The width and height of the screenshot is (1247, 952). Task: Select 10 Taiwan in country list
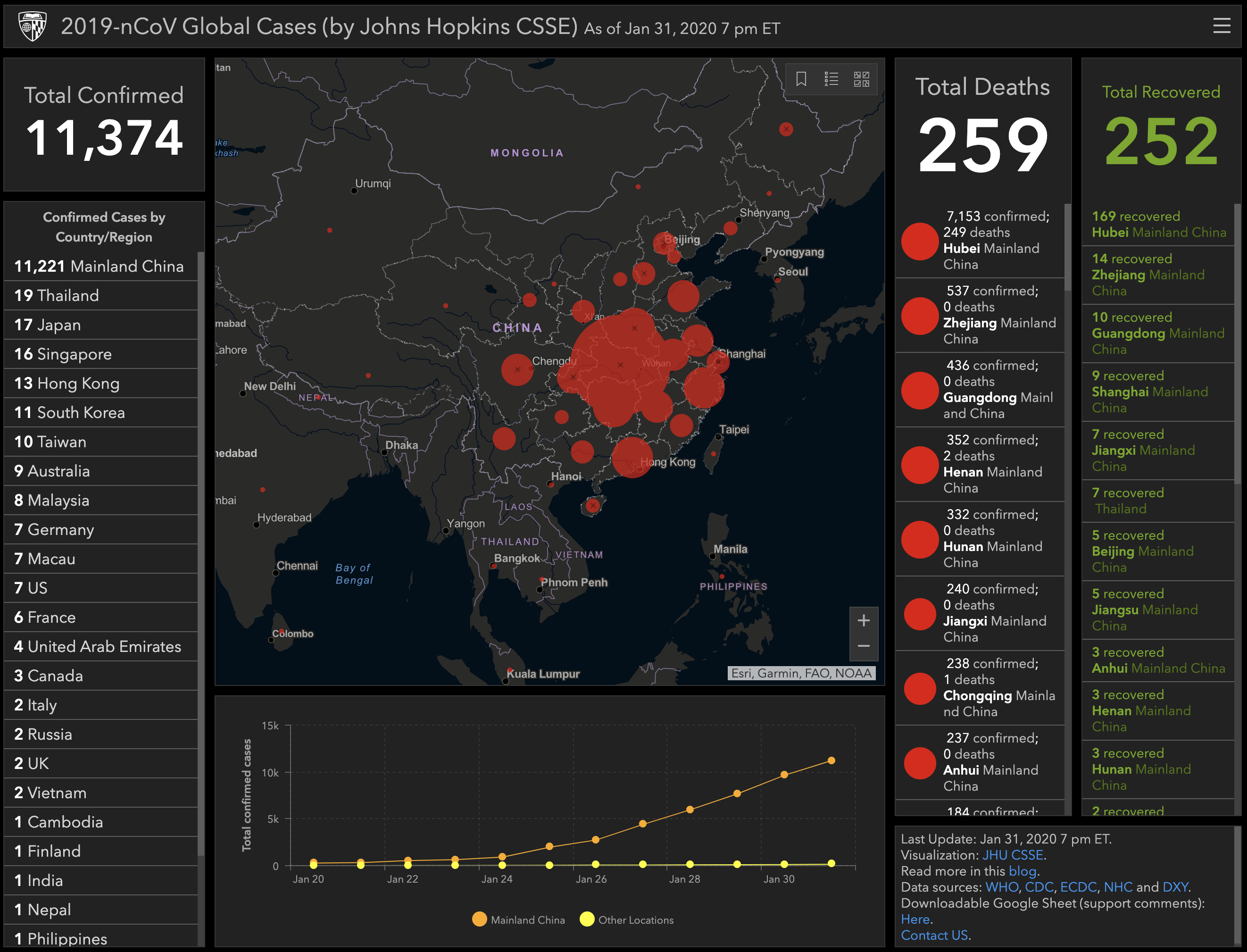pyautogui.click(x=101, y=442)
